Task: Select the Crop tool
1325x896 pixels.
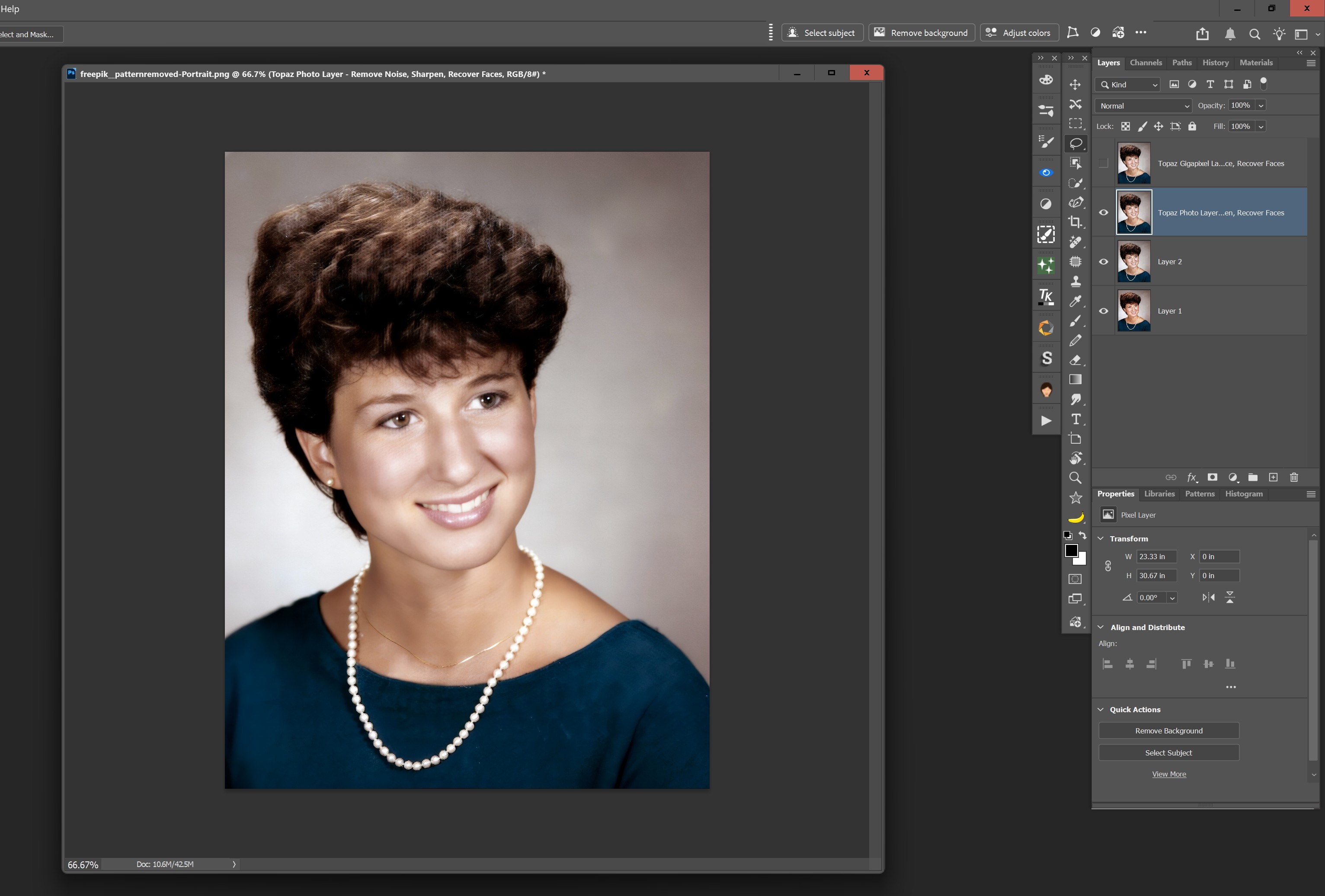Action: [x=1075, y=222]
